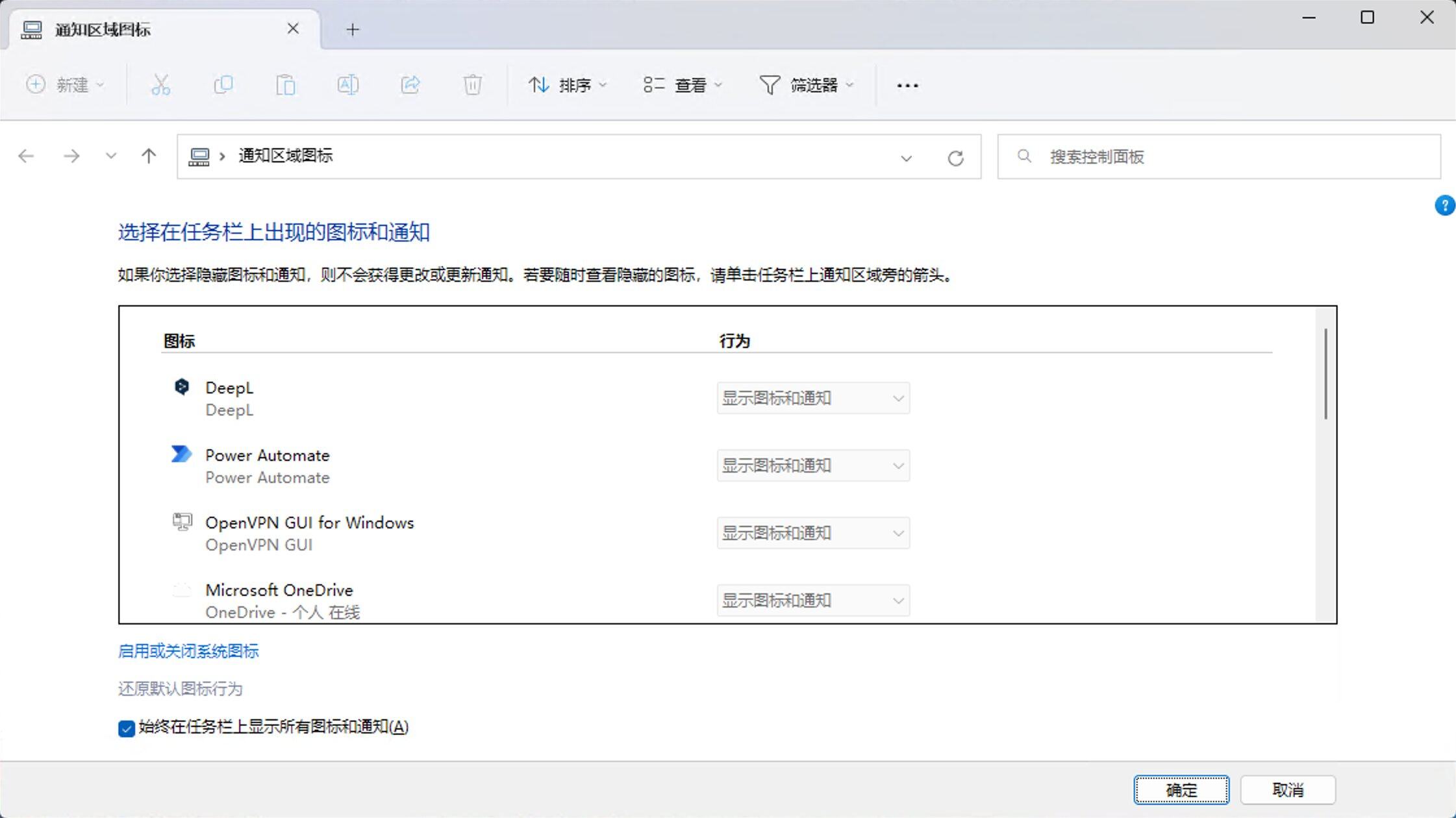Click the 行为 column header

[x=734, y=341]
